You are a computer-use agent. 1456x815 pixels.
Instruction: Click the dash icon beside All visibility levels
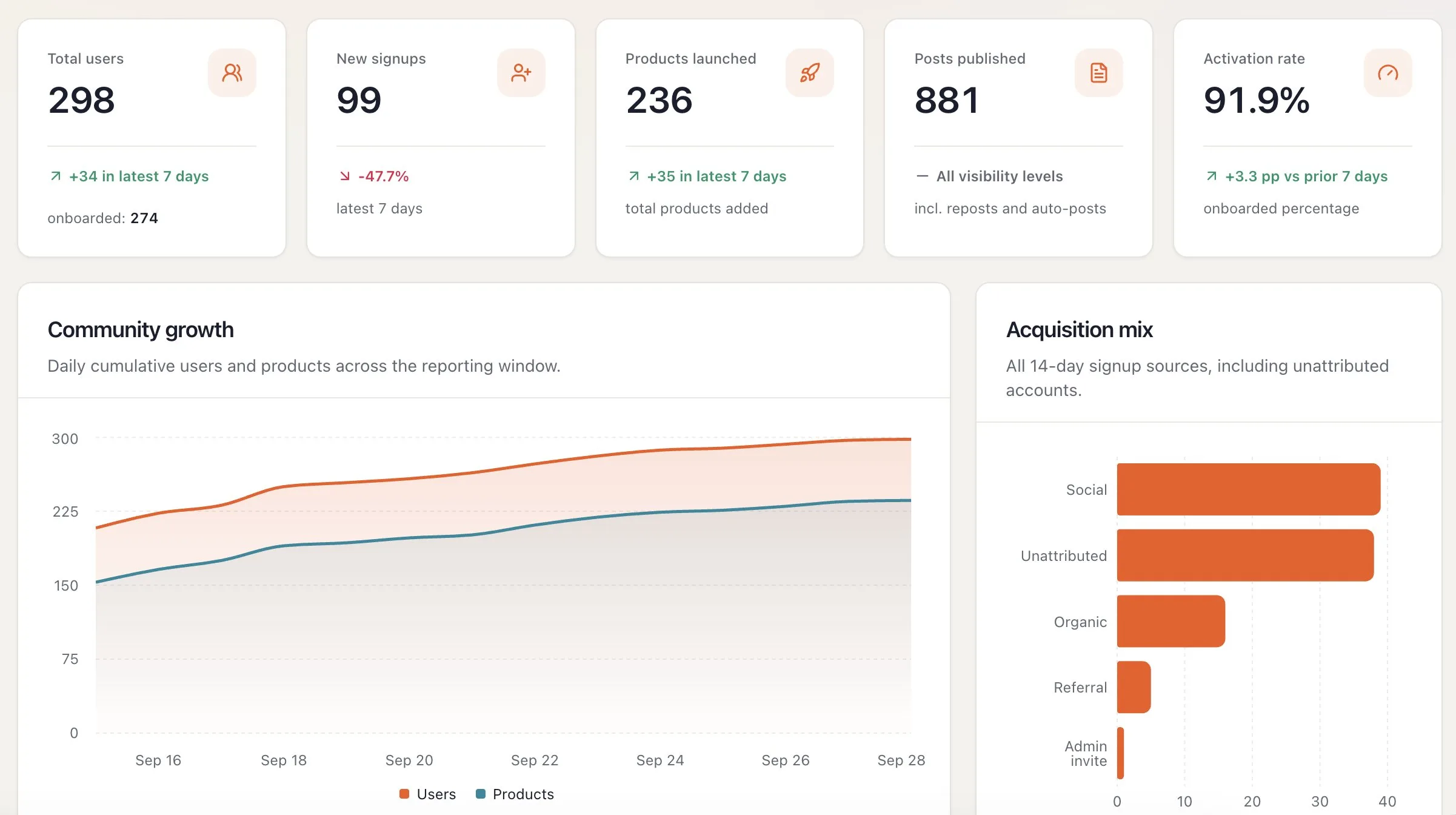923,176
